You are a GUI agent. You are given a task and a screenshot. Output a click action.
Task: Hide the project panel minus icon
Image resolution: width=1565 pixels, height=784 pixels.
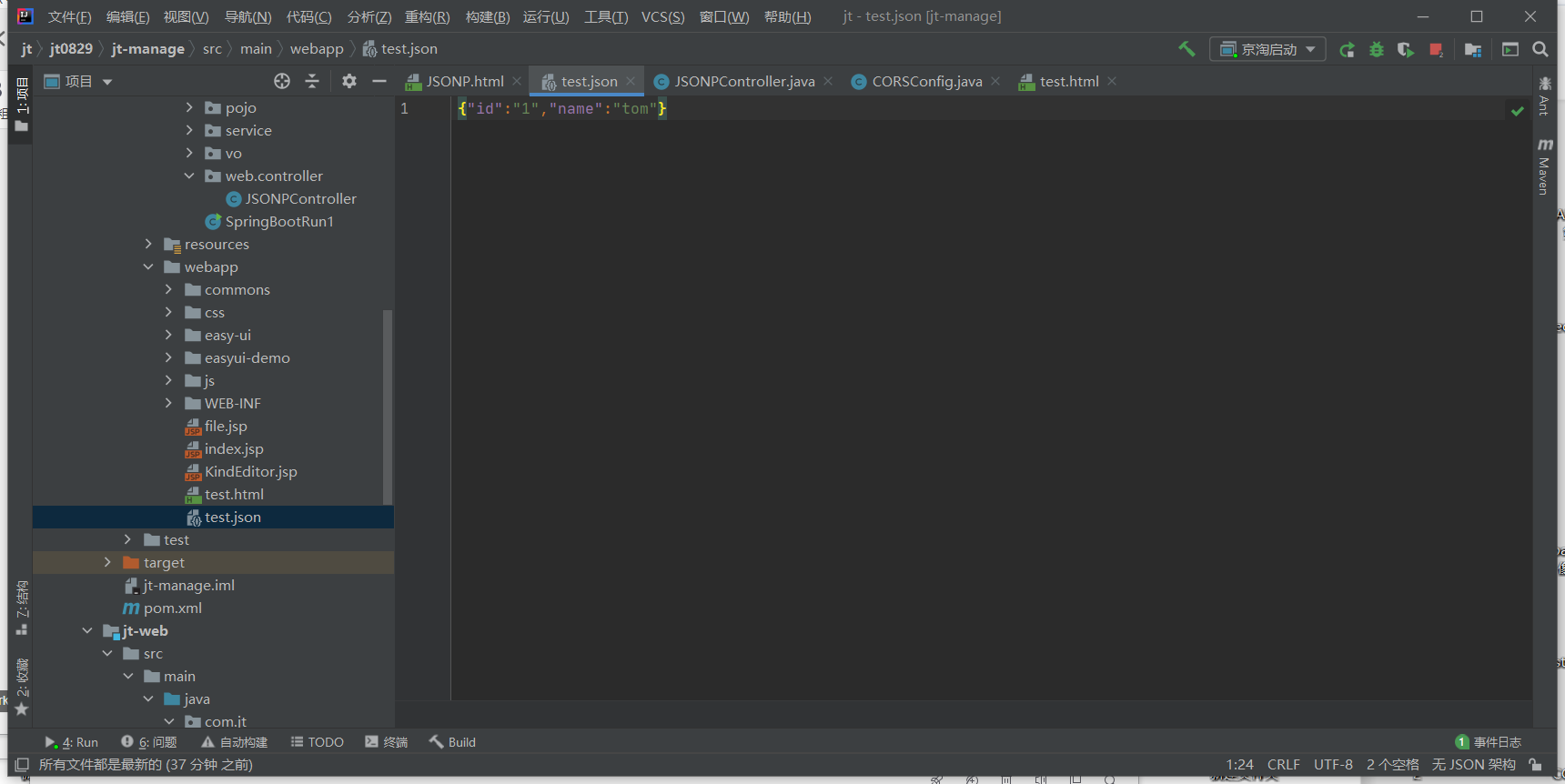(x=379, y=81)
